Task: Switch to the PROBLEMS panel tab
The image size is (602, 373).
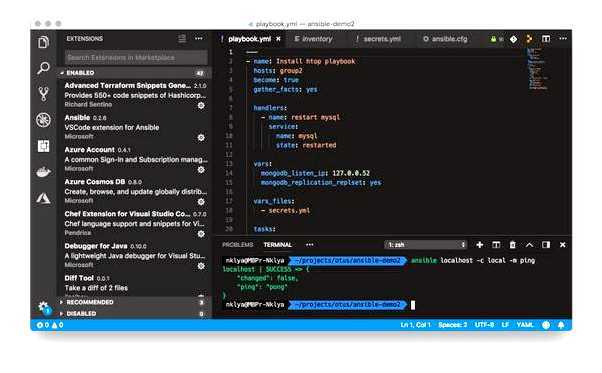Action: click(x=238, y=245)
